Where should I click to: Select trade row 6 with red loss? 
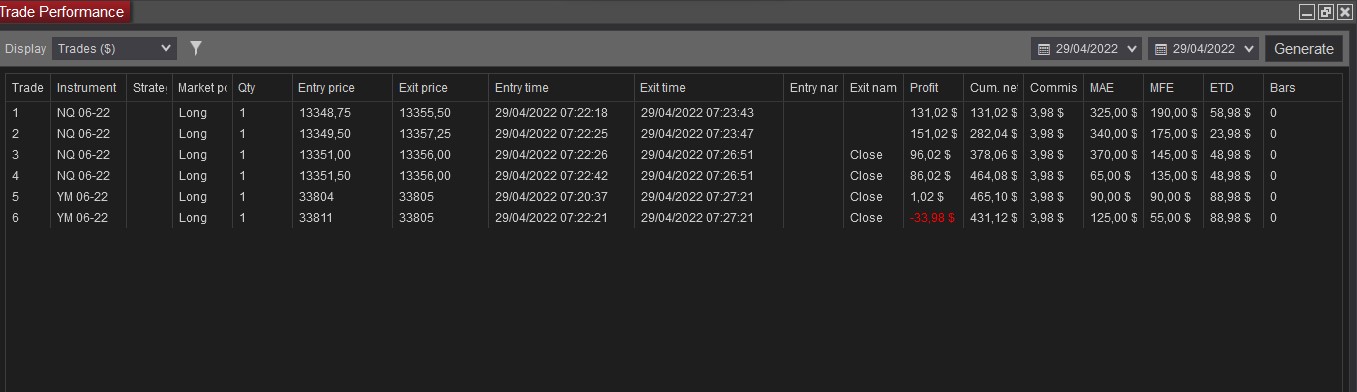674,218
